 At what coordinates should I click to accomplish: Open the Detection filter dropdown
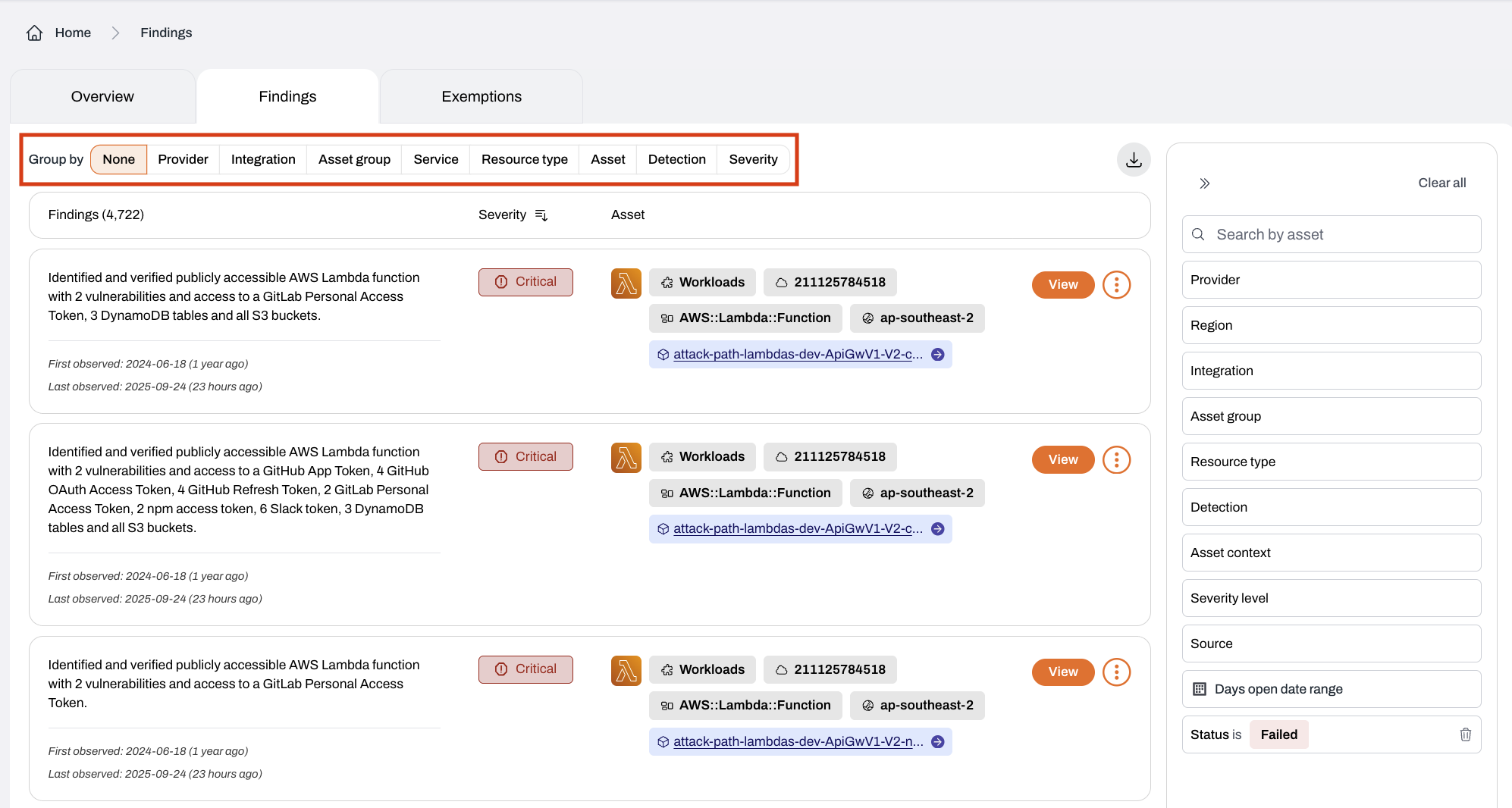pyautogui.click(x=1332, y=507)
